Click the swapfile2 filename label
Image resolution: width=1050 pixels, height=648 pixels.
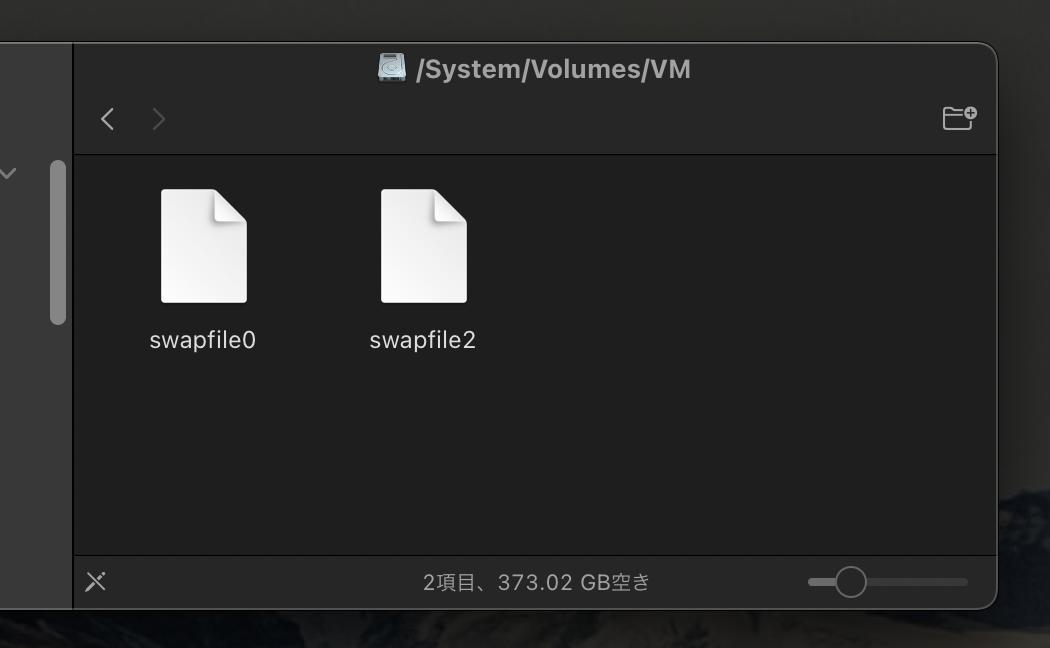[423, 340]
